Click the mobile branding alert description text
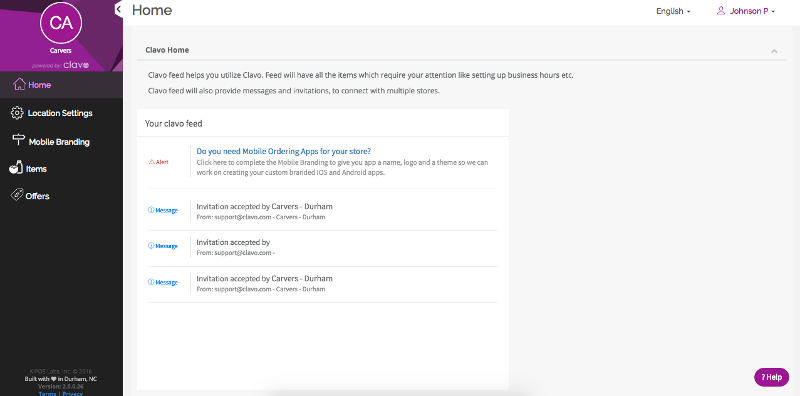800x396 pixels. (x=342, y=167)
